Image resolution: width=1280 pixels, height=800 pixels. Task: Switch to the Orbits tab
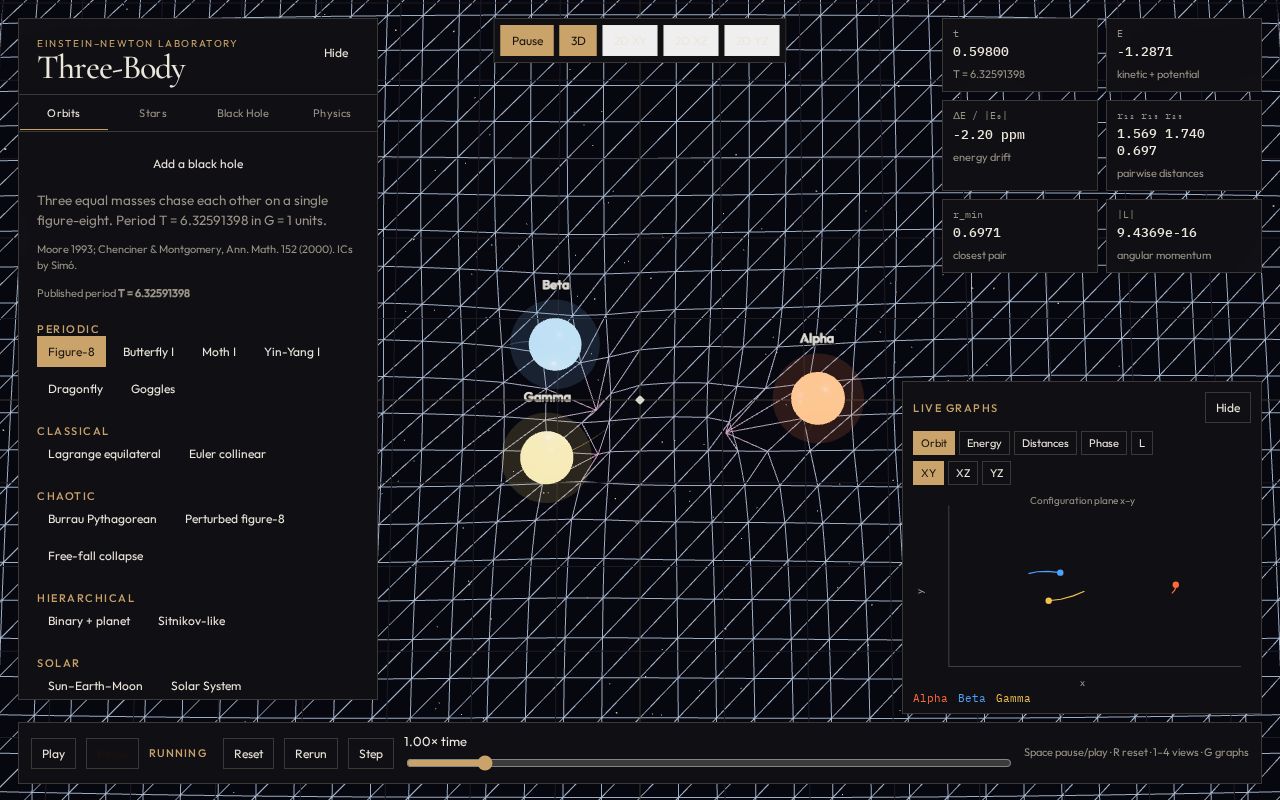pos(64,113)
